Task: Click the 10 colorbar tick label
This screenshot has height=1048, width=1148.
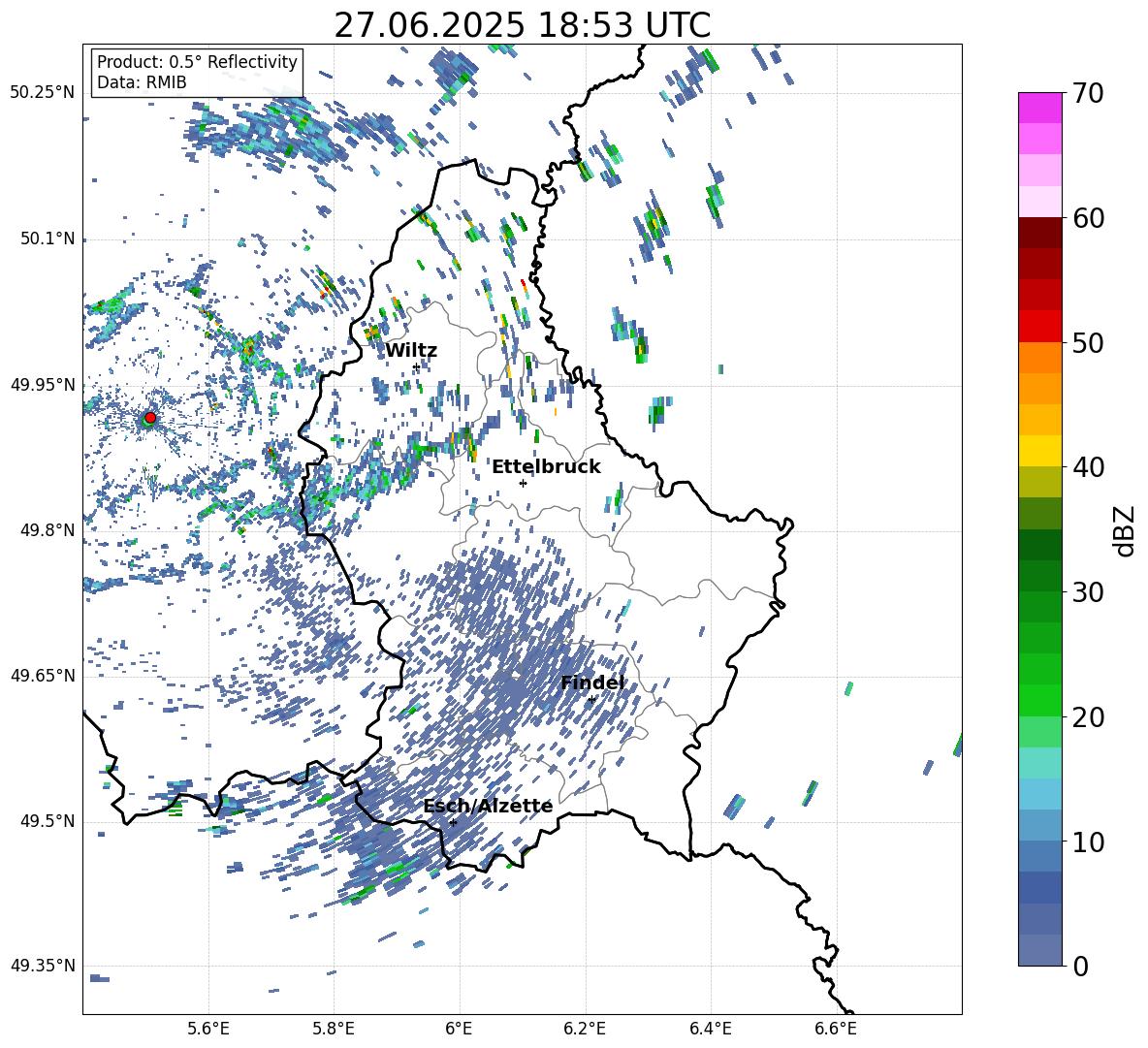Action: click(1089, 842)
